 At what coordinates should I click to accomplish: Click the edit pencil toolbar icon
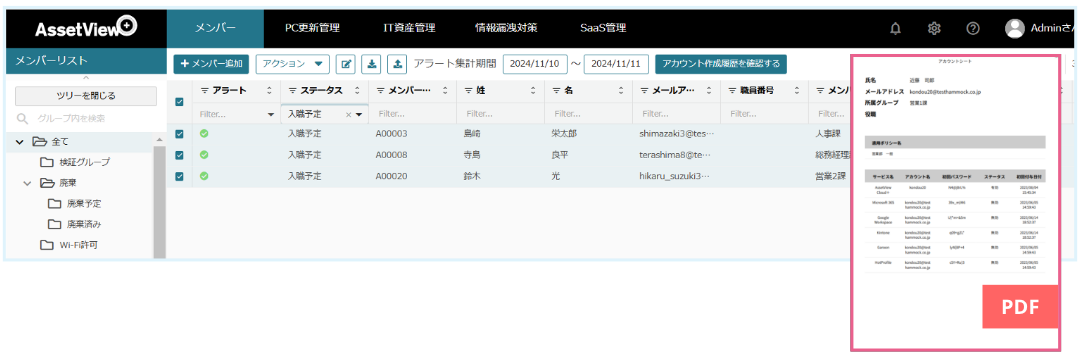point(346,64)
